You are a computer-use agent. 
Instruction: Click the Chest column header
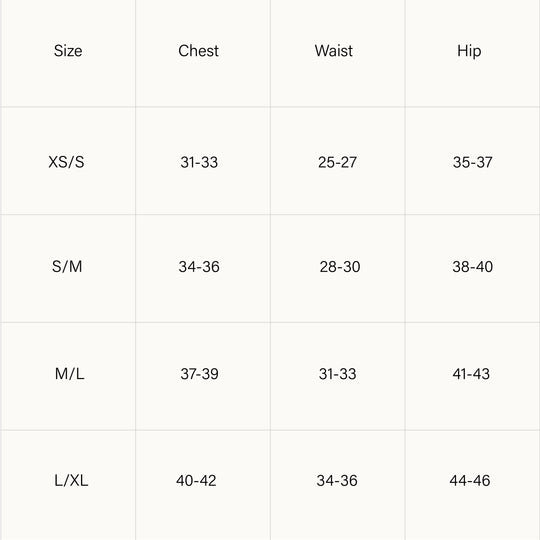coord(198,51)
